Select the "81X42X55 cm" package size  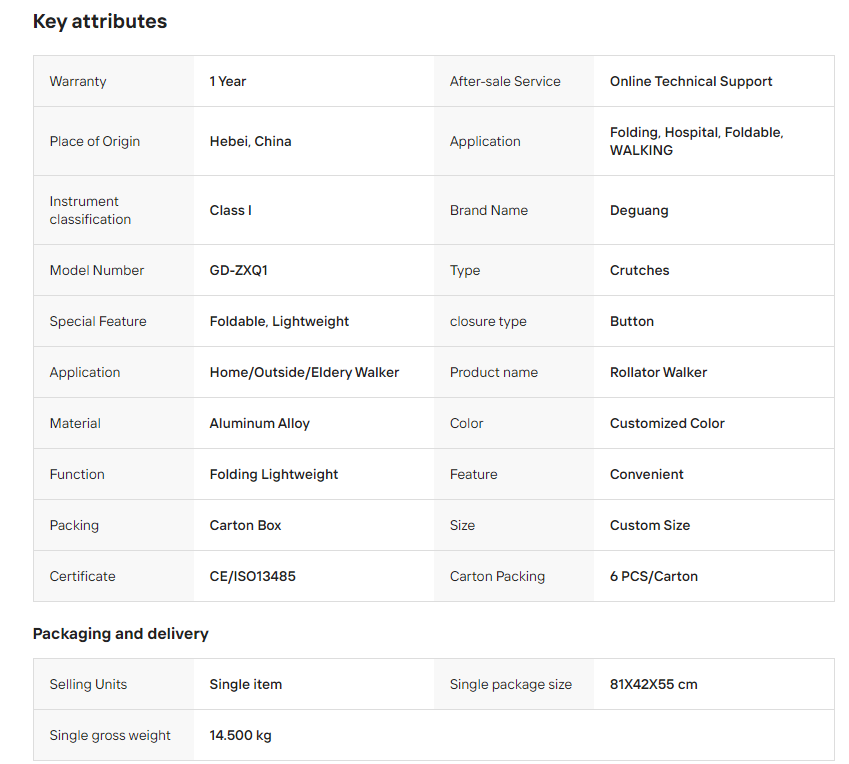654,684
